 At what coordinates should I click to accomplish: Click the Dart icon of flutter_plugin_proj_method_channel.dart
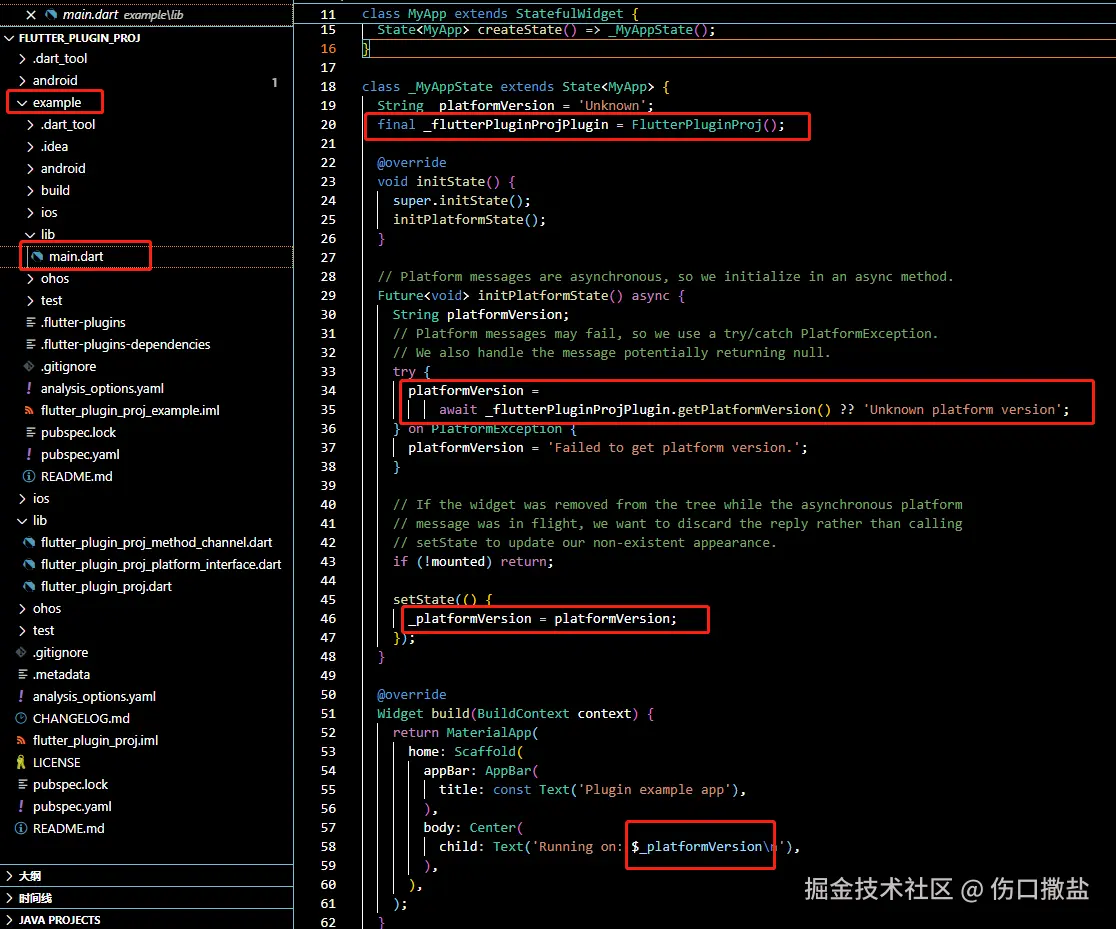click(29, 542)
